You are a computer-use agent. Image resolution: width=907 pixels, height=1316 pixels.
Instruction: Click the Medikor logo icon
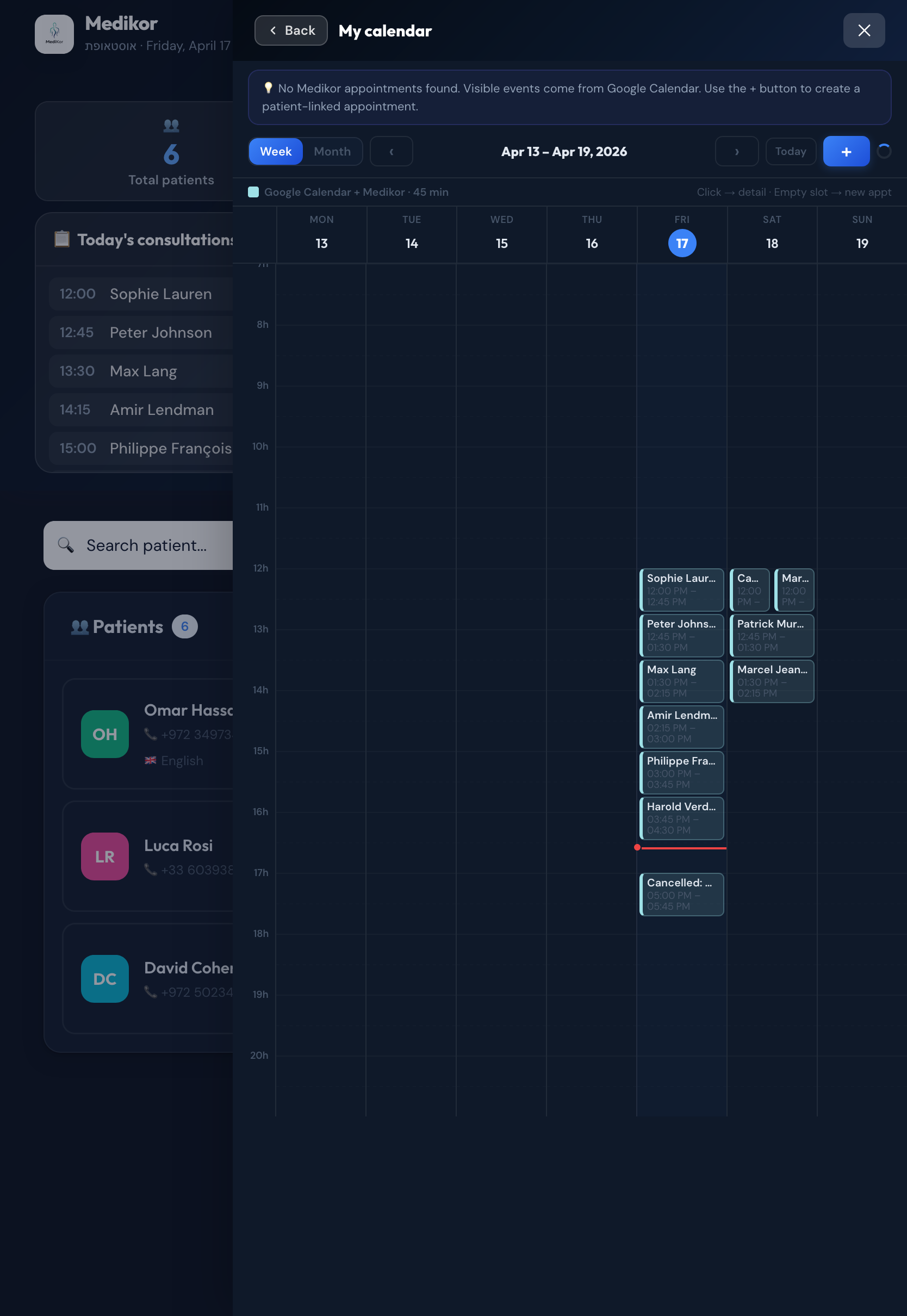click(x=54, y=34)
